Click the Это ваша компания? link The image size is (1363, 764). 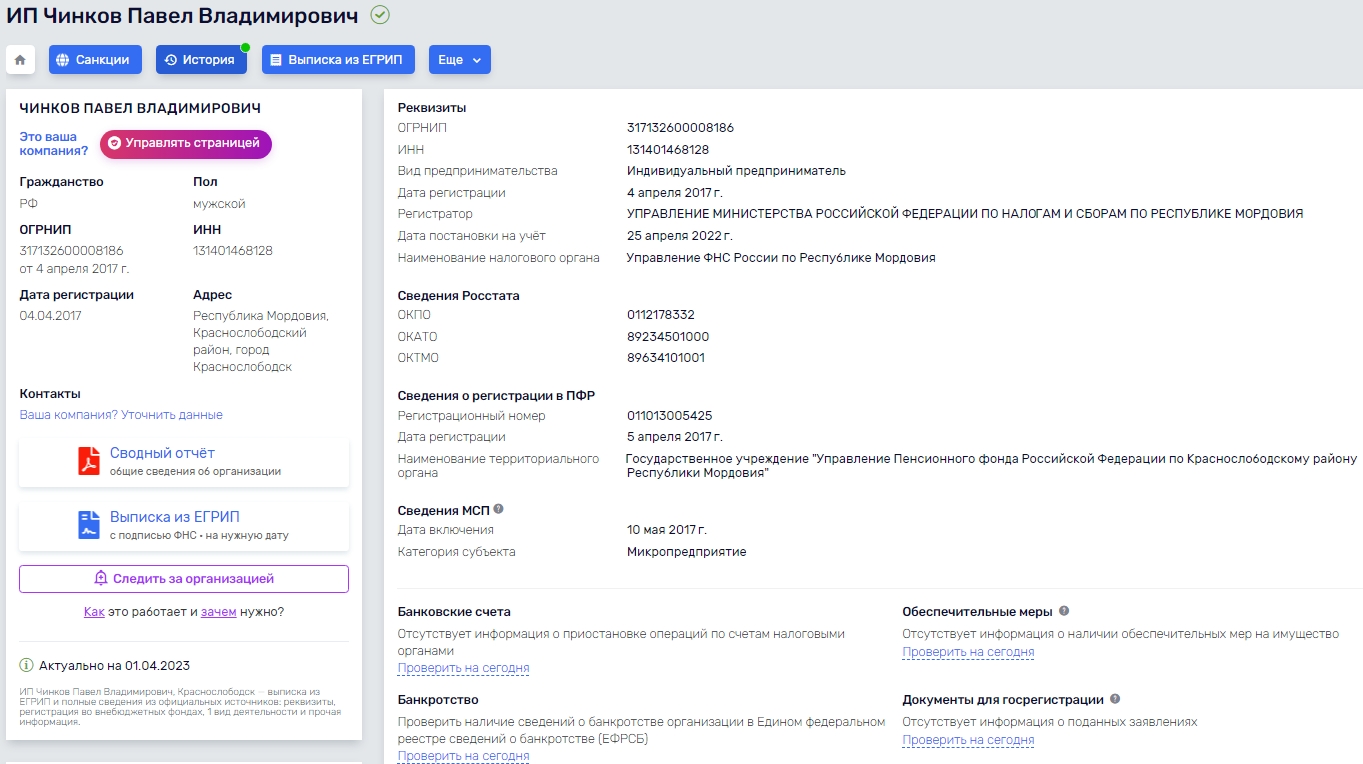(54, 144)
